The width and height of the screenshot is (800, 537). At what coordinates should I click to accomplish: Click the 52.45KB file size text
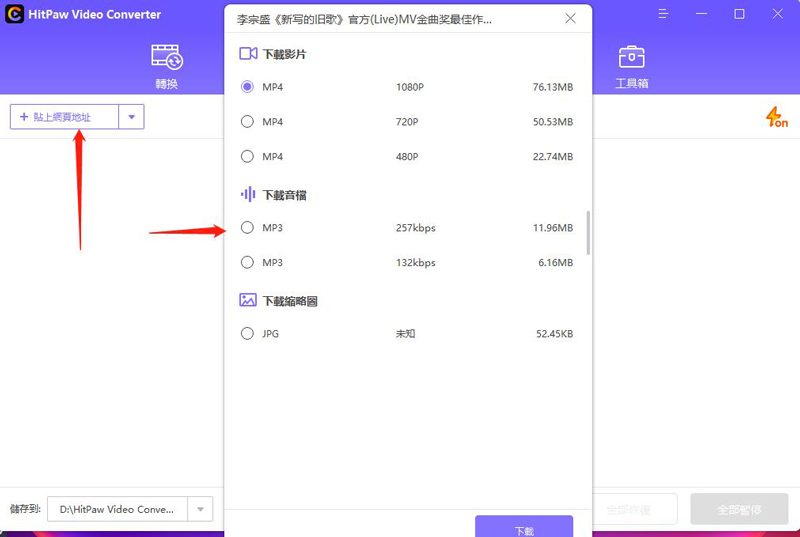[x=554, y=334]
